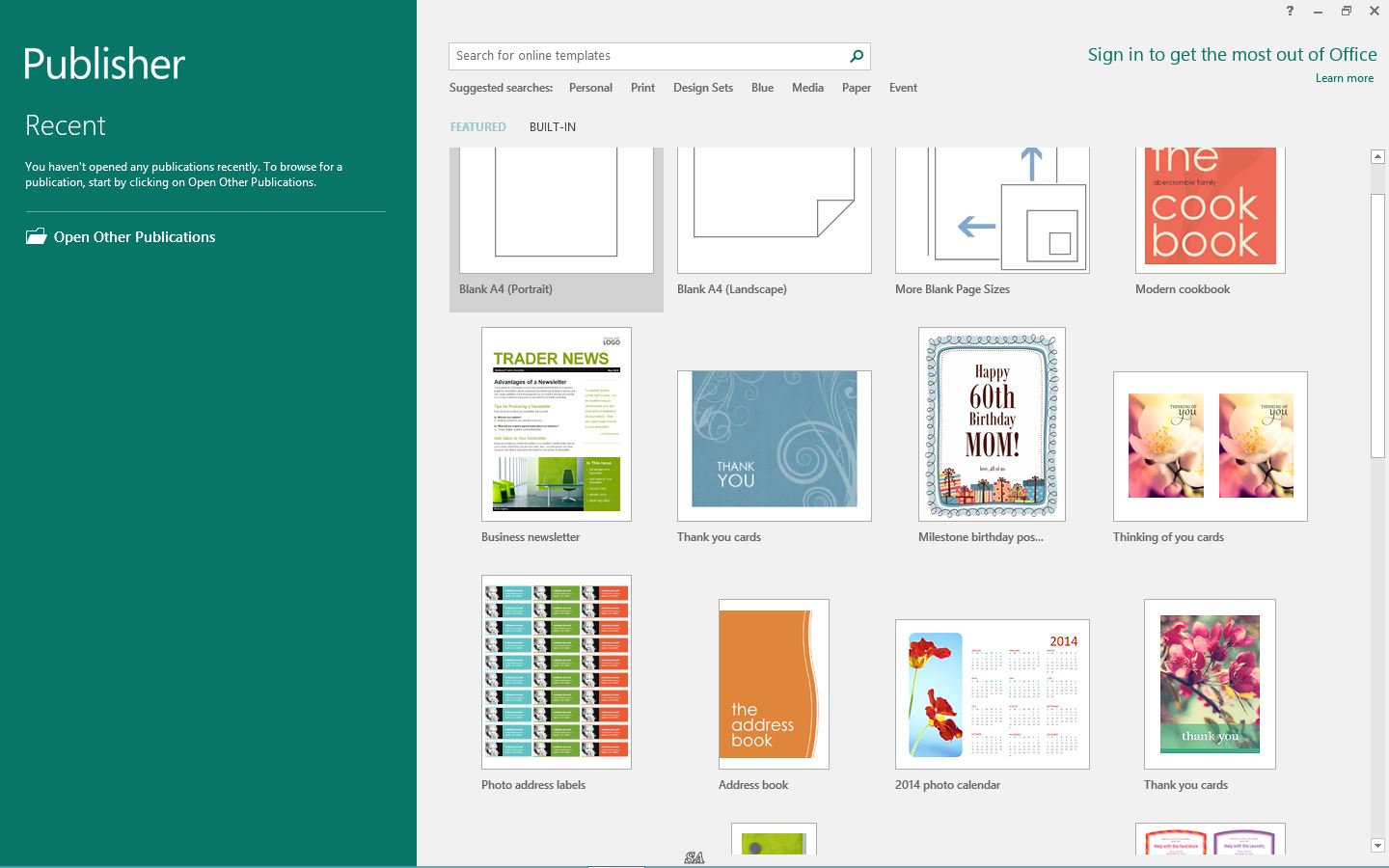Select the Blank A4 (Portrait) template
Image resolution: width=1389 pixels, height=868 pixels.
556,212
